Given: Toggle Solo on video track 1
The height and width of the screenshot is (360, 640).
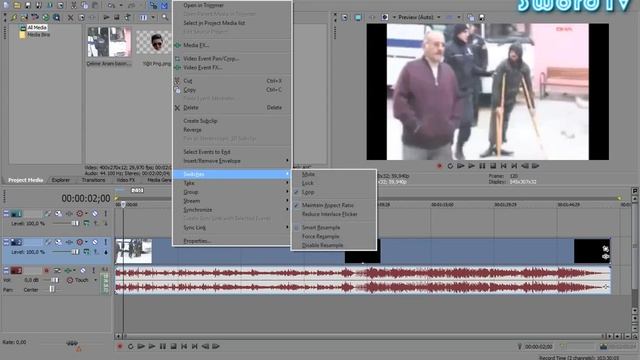Looking at the screenshot, I should click(105, 213).
